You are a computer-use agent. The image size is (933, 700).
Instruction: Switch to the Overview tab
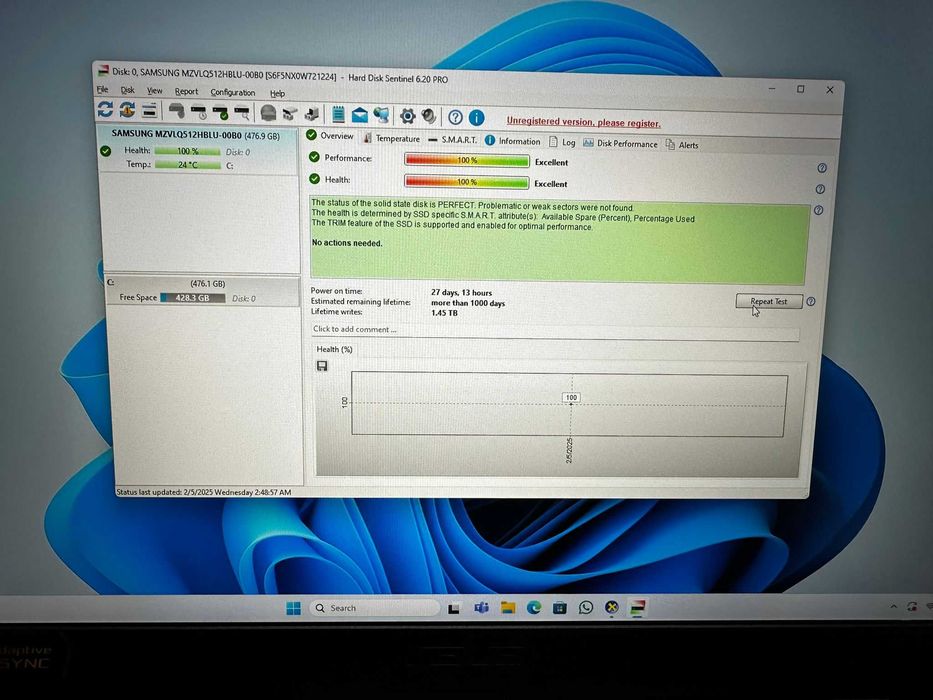330,136
